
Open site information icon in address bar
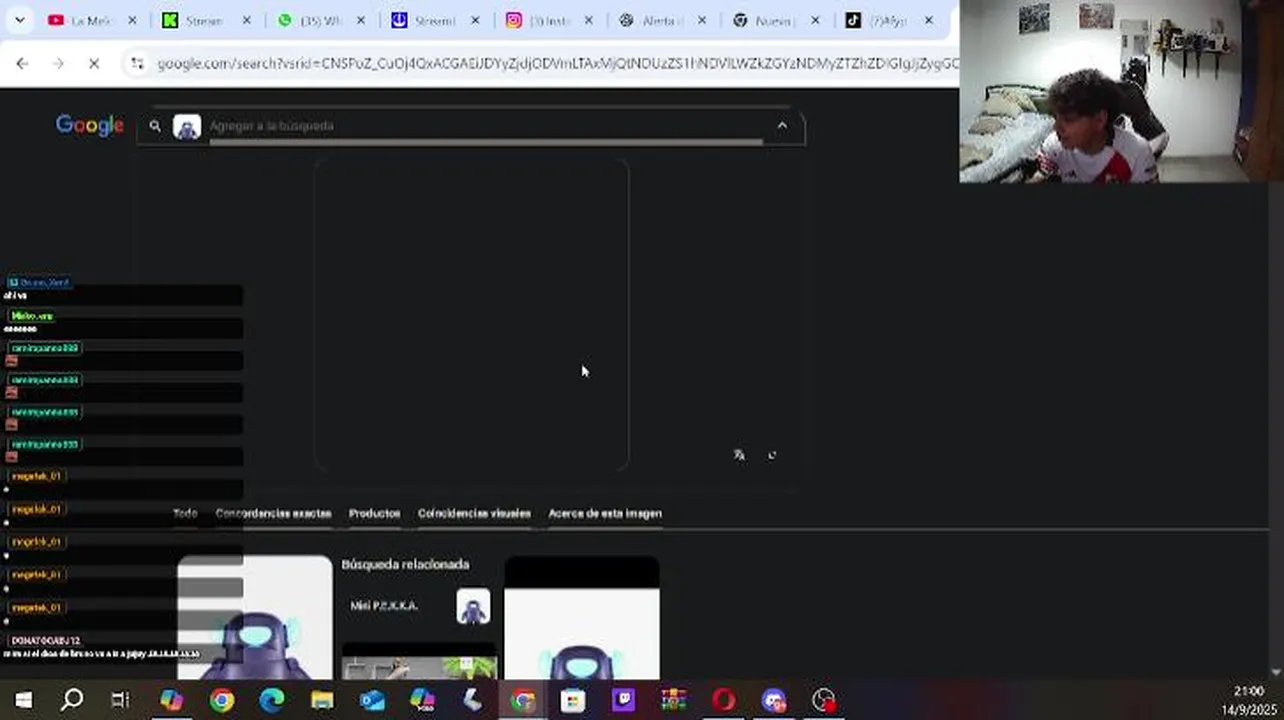(137, 63)
